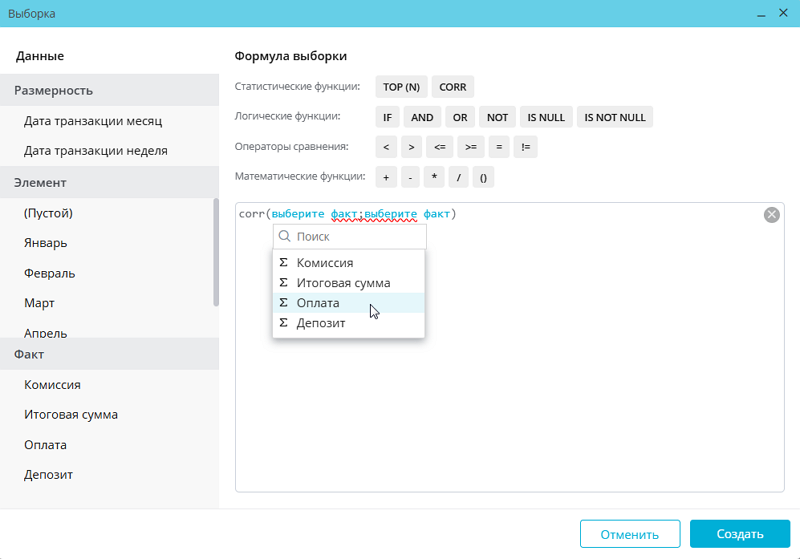Choose Комиссия in the dropdown list
800x559 pixels.
(x=324, y=263)
